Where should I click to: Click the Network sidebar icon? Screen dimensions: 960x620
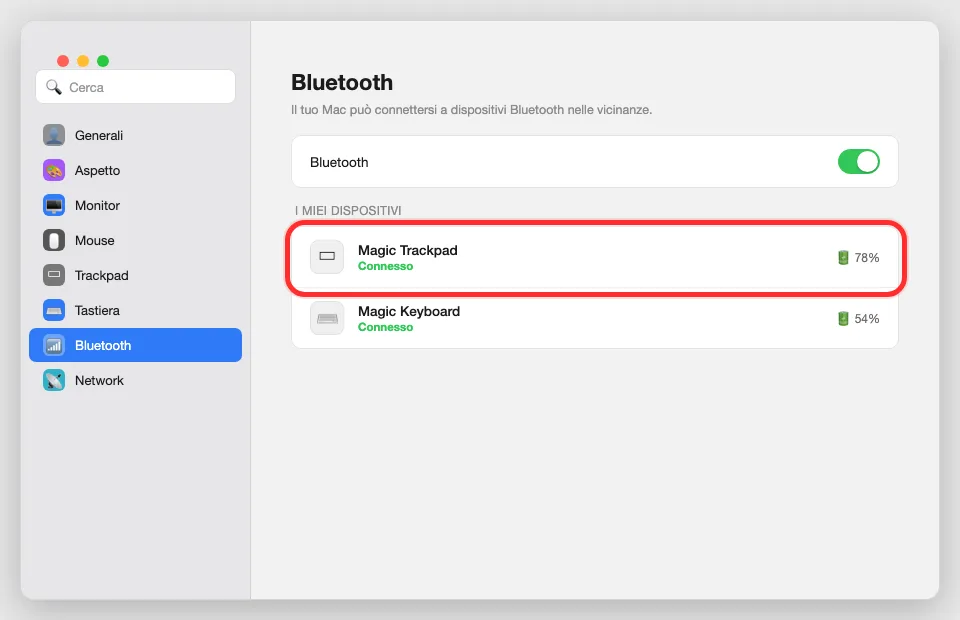pos(54,381)
